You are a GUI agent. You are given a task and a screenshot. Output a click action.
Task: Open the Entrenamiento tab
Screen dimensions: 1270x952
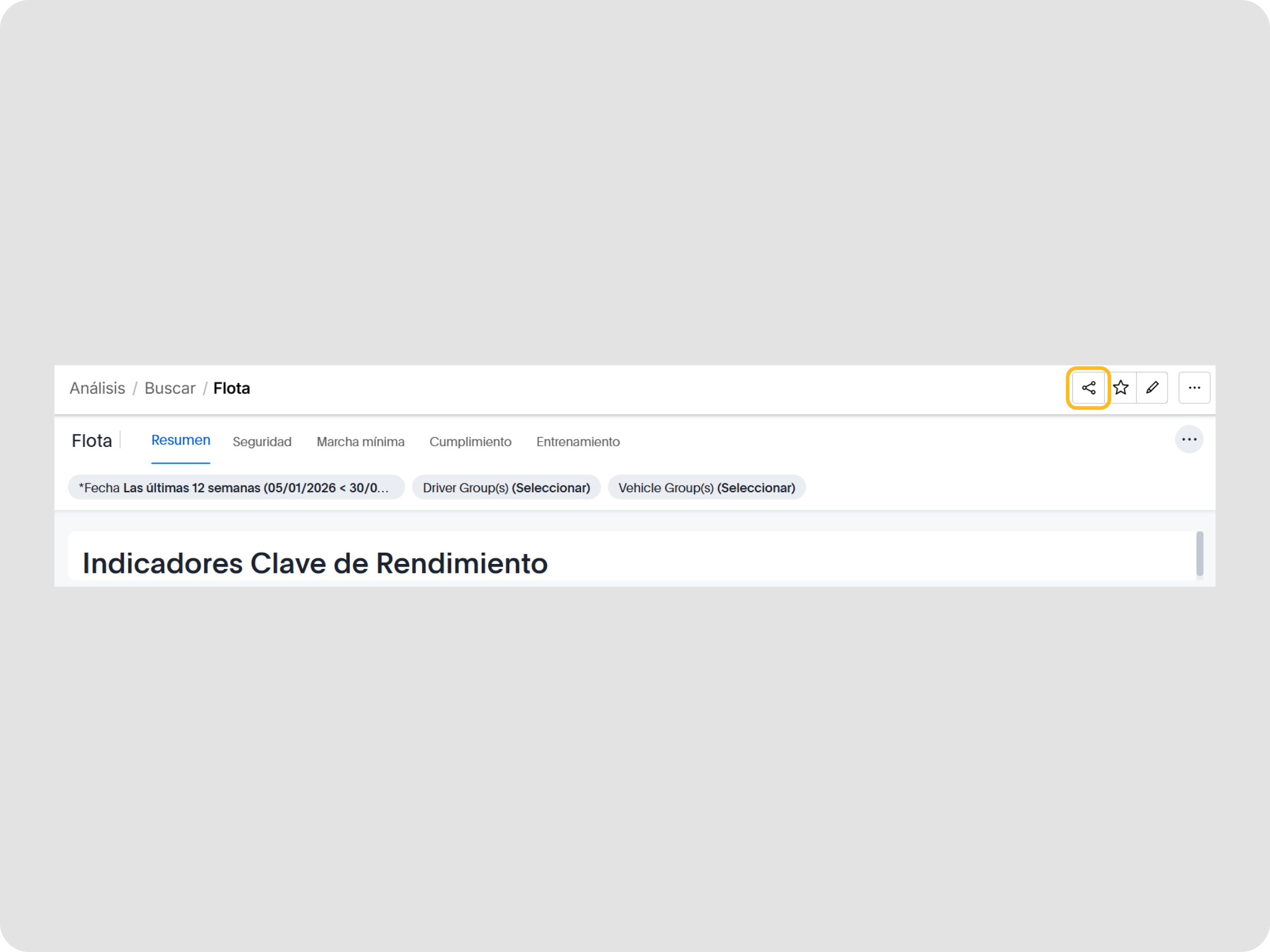click(x=577, y=442)
